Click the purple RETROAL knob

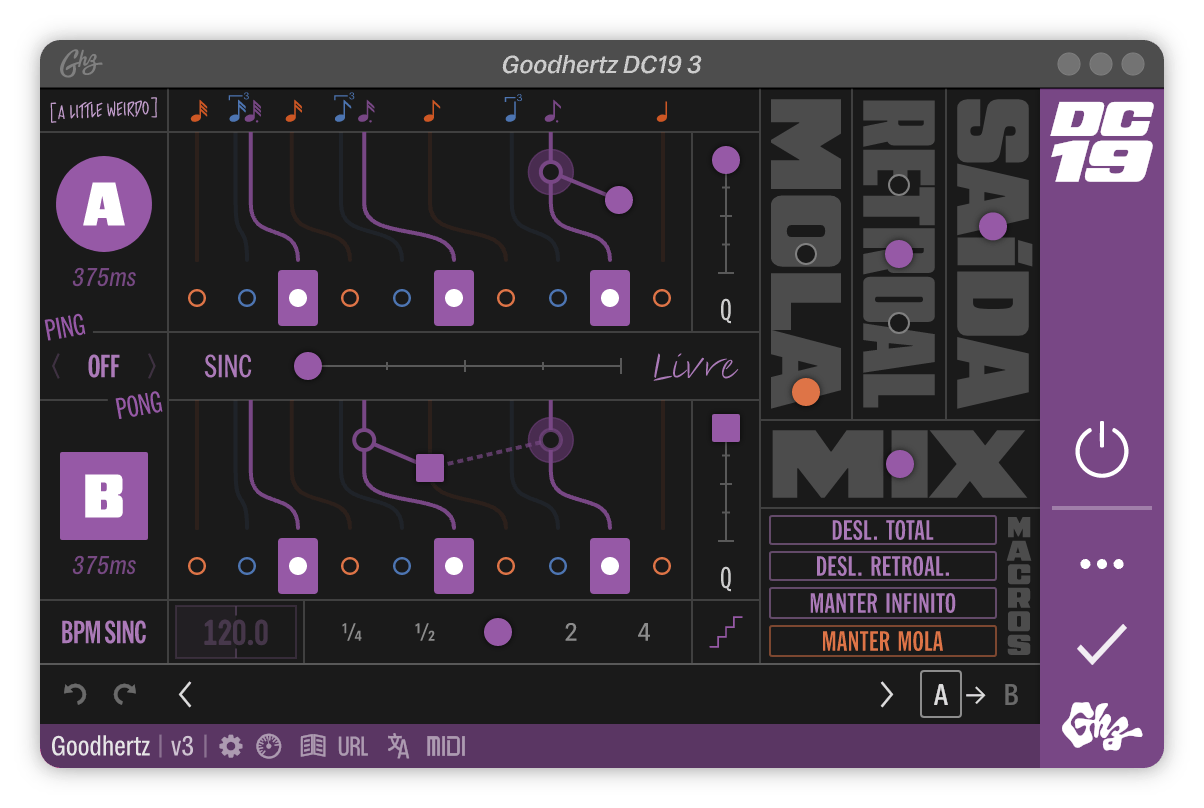tap(899, 254)
